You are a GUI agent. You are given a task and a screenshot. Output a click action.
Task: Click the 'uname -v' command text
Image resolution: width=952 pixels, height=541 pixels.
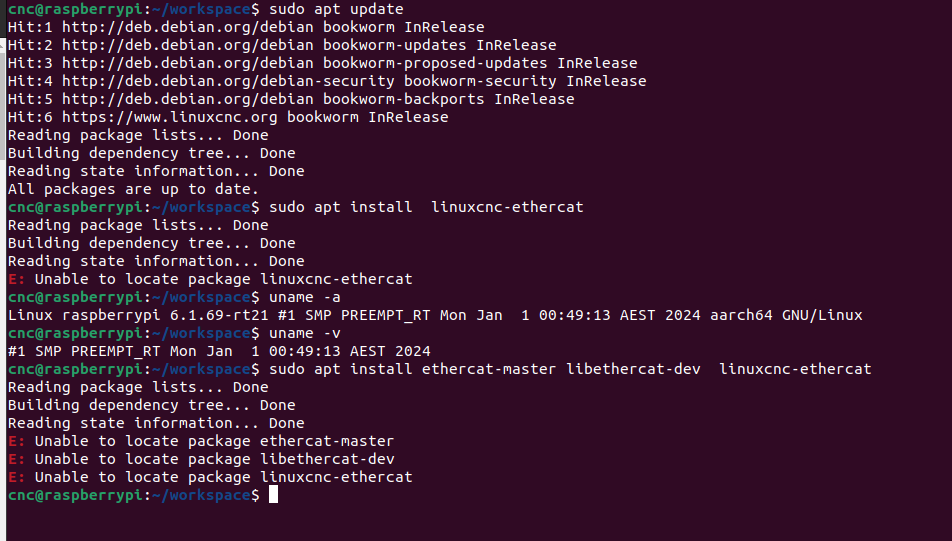click(305, 333)
